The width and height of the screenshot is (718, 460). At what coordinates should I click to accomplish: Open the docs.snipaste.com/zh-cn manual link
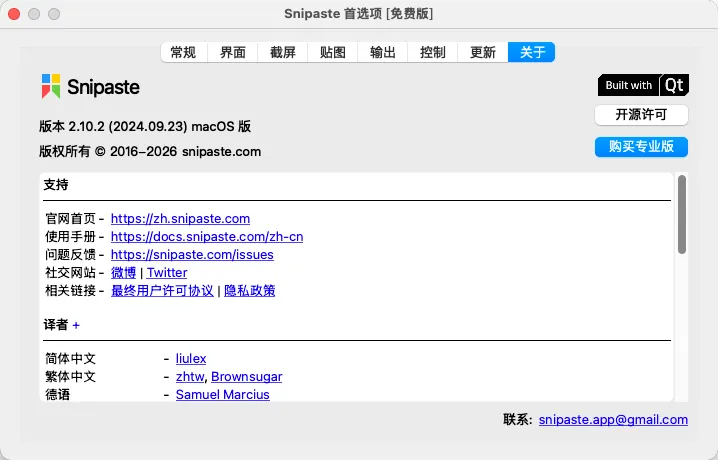point(207,237)
